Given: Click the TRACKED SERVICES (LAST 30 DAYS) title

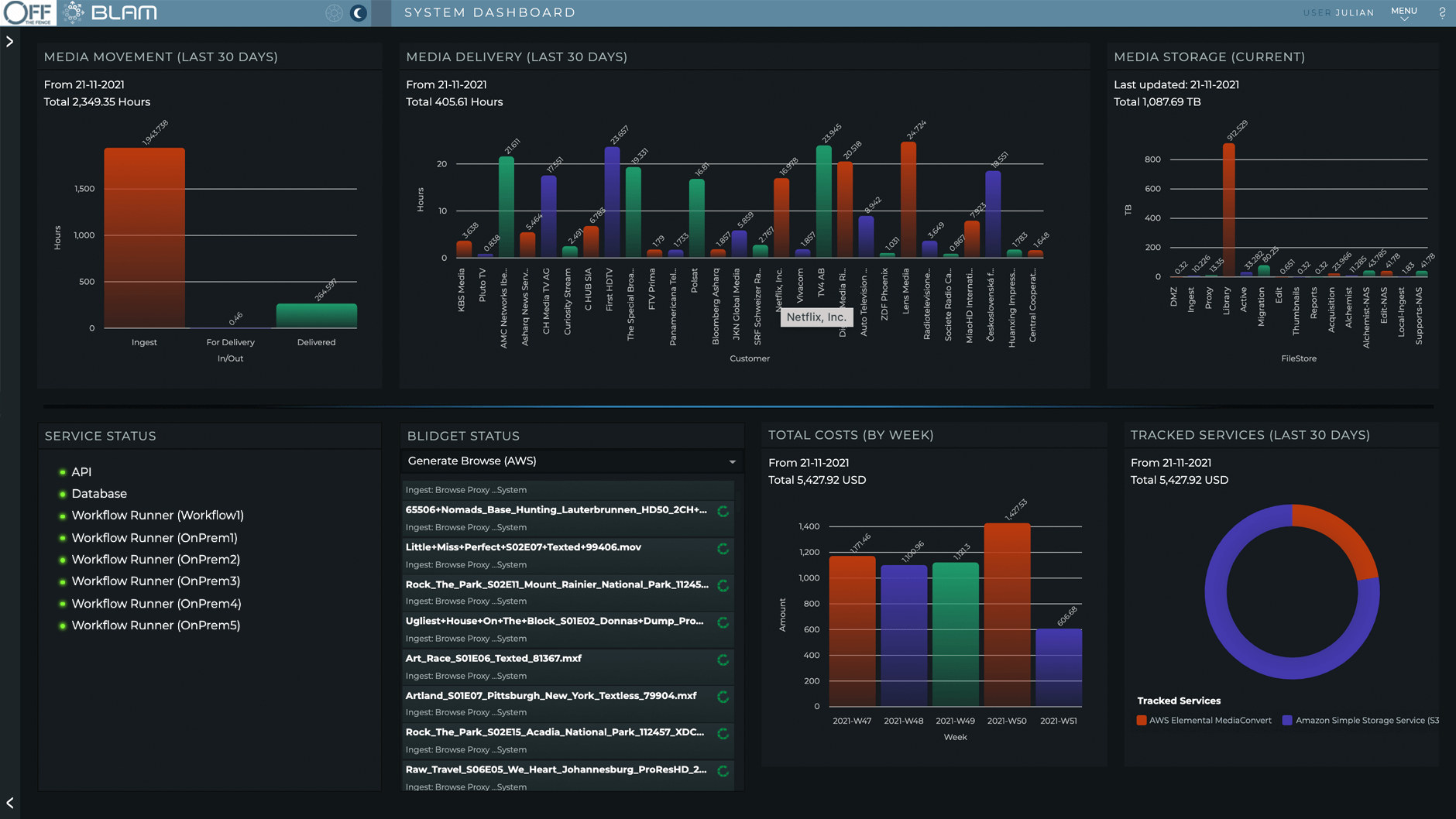Looking at the screenshot, I should point(1250,435).
